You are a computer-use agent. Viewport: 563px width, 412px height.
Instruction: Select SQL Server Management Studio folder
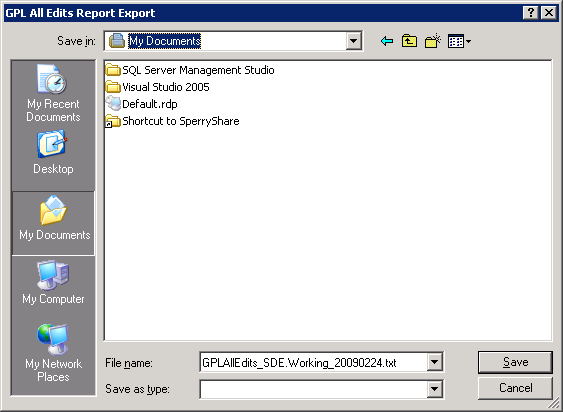(x=190, y=70)
